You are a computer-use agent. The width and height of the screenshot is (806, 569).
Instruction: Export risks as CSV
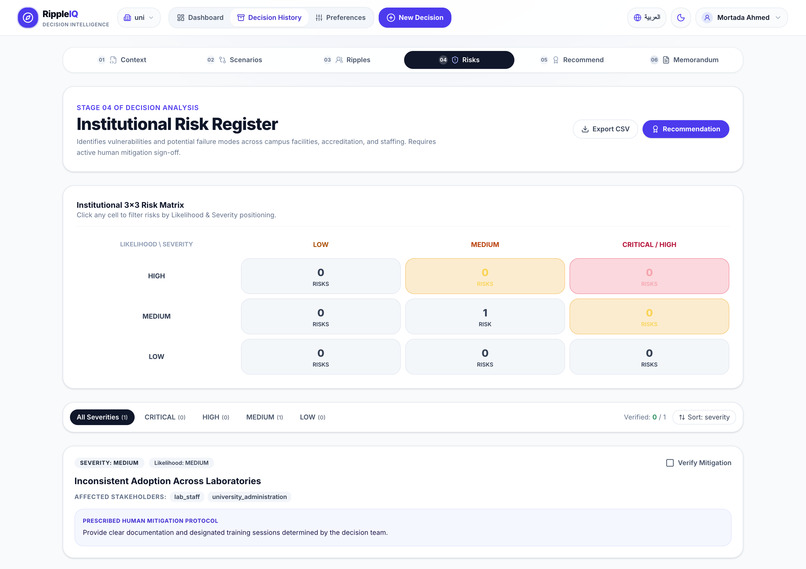[606, 129]
